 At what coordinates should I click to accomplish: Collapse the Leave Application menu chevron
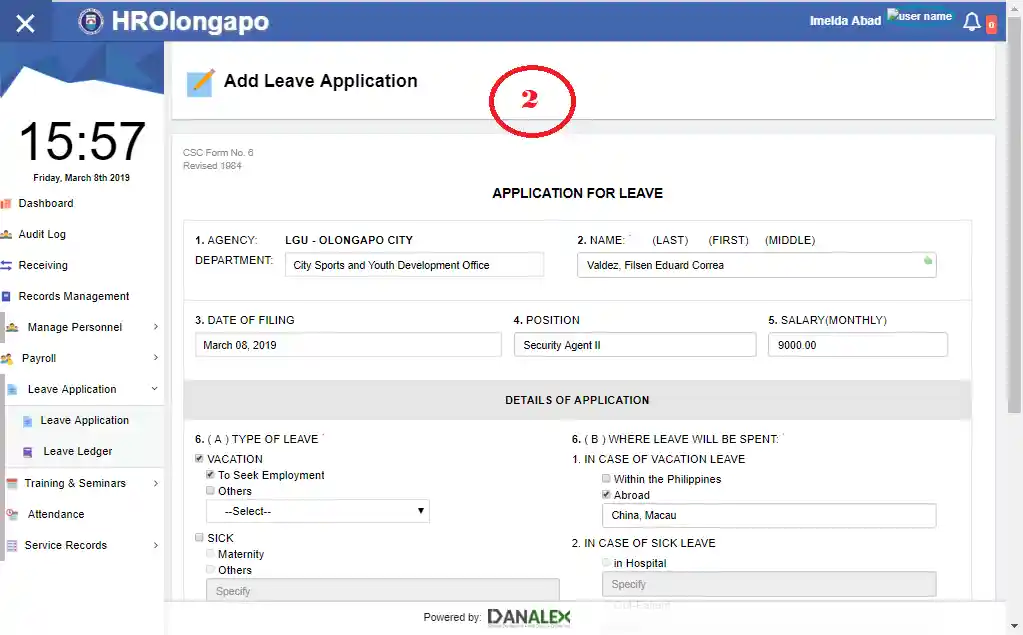click(x=155, y=389)
